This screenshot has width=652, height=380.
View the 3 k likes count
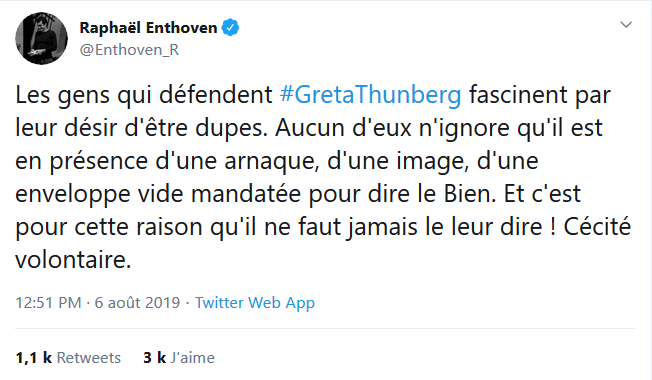[x=155, y=358]
